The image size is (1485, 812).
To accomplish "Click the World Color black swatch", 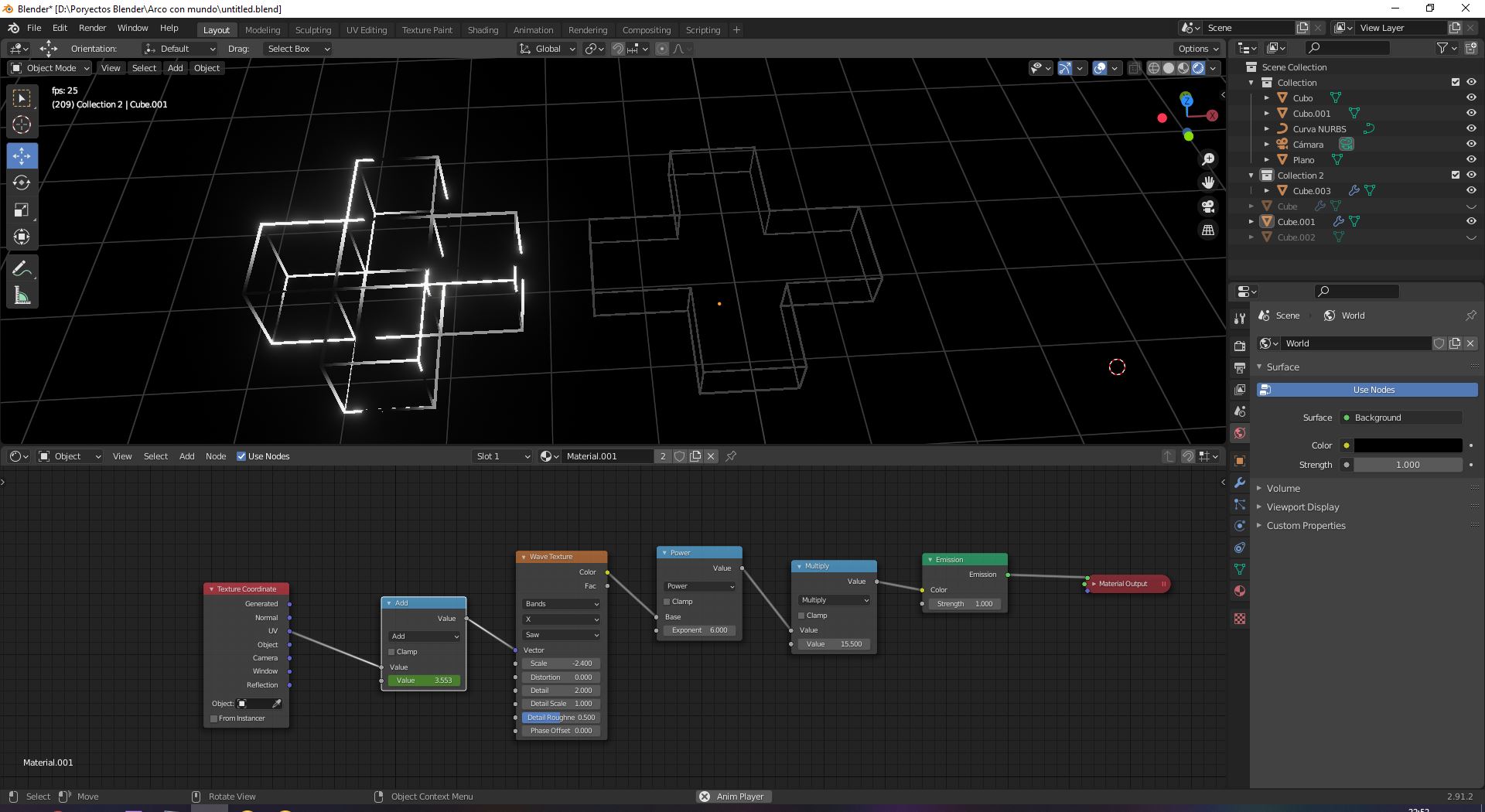I will pos(1408,445).
